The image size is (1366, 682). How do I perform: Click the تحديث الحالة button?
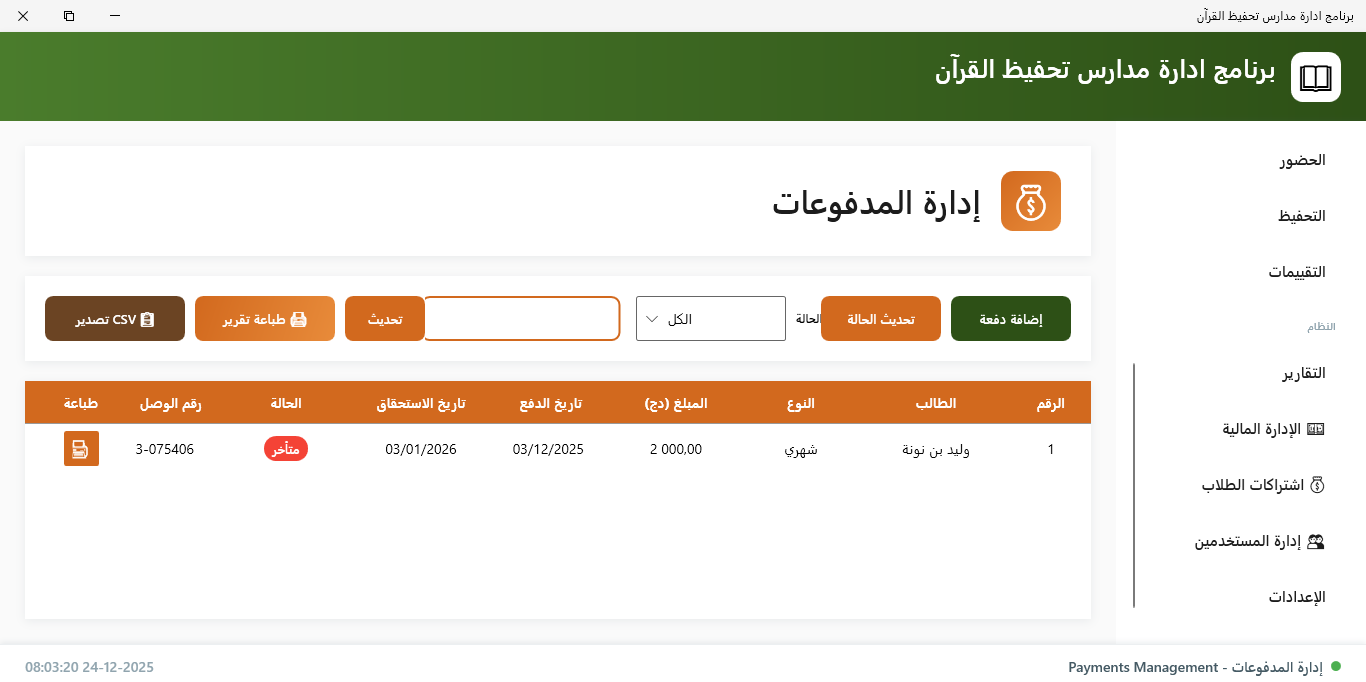click(880, 318)
